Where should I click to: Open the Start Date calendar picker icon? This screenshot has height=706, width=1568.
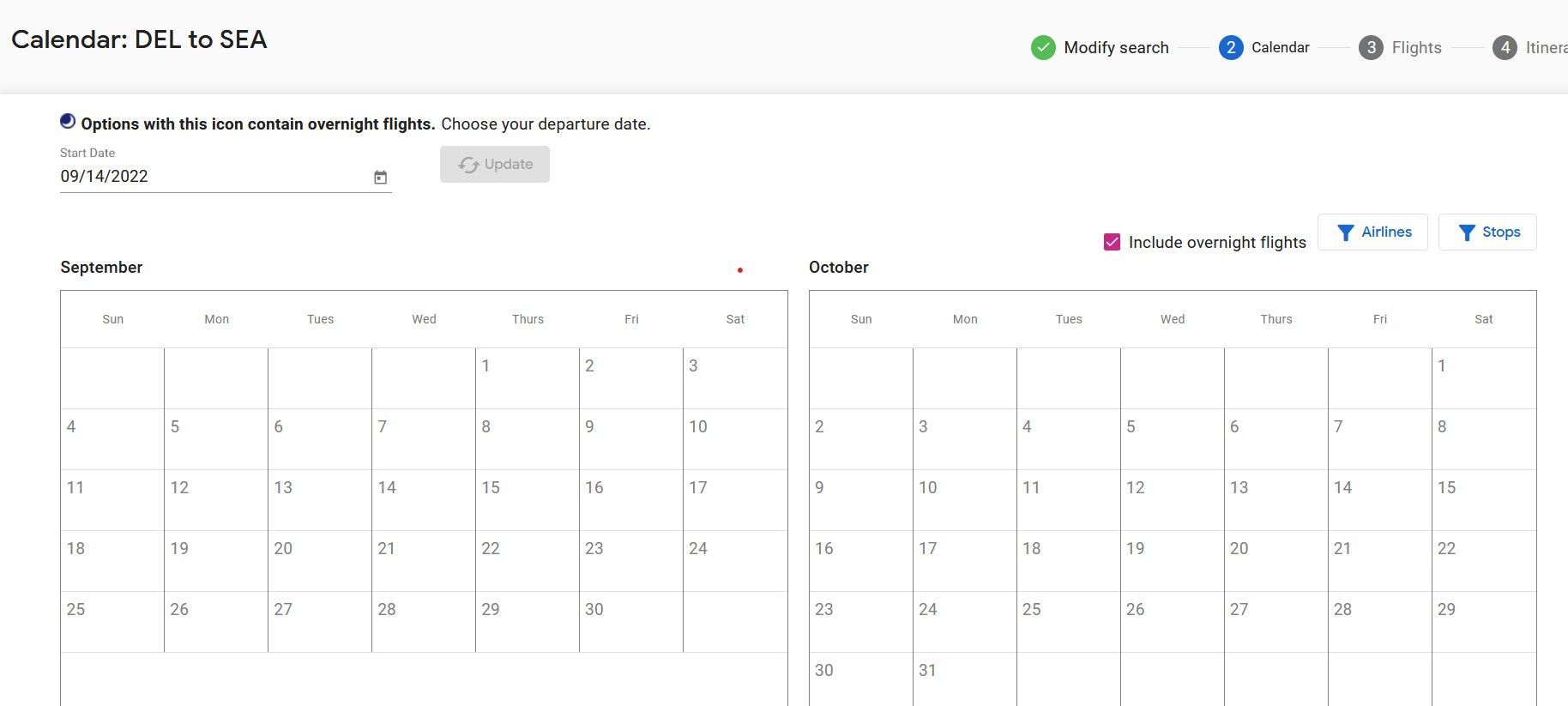[x=380, y=177]
